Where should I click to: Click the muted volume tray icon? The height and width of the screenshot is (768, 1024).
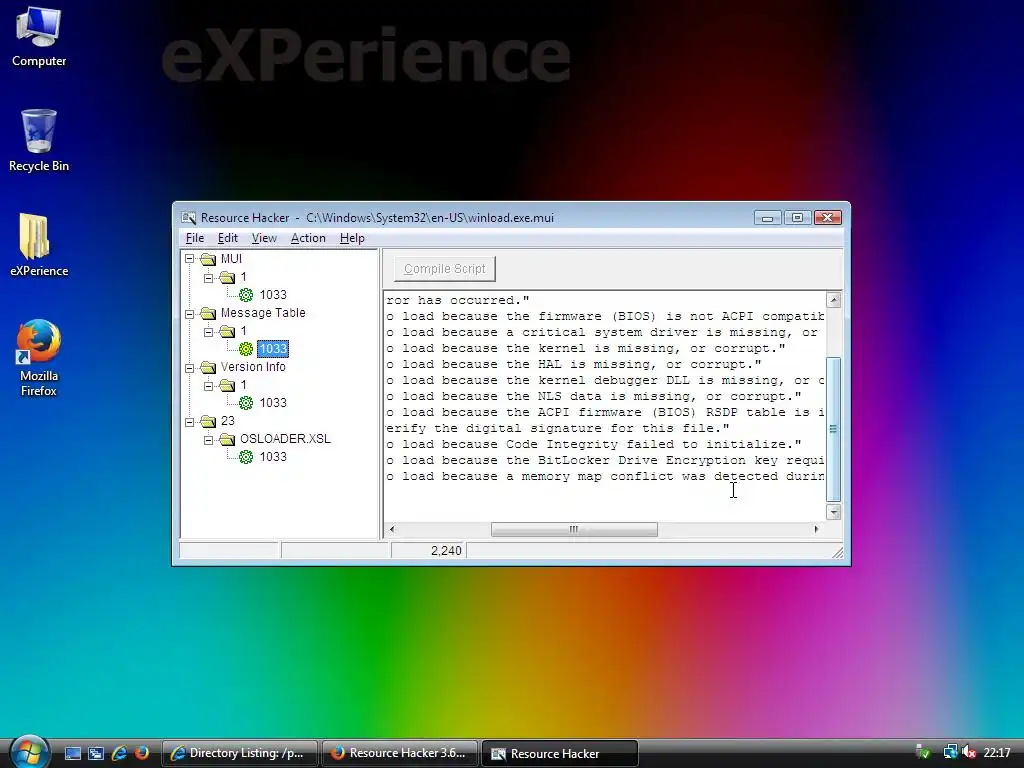click(969, 754)
